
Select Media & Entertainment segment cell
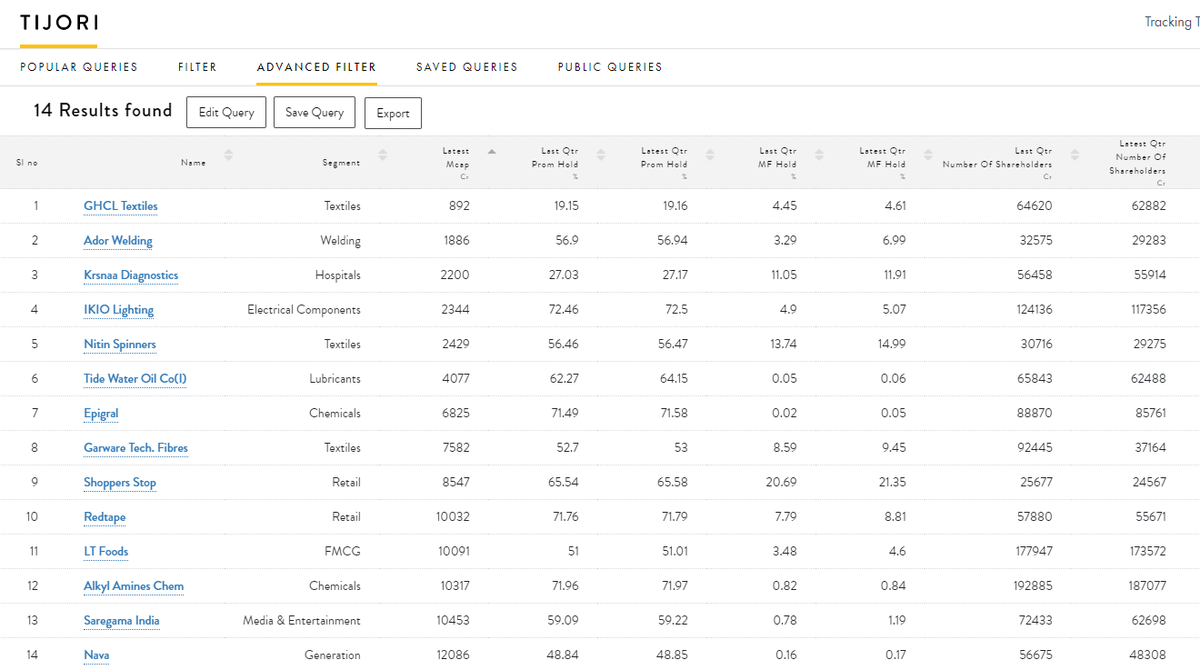pyautogui.click(x=302, y=620)
